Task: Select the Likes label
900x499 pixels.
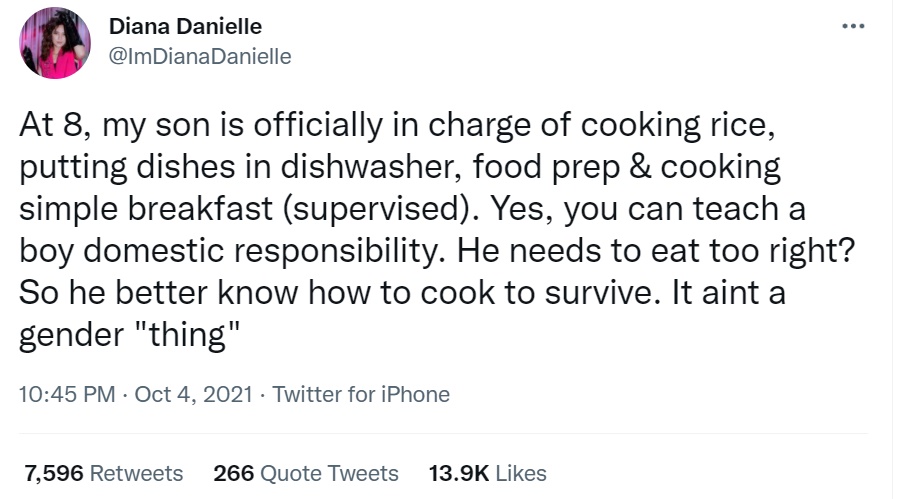Action: coord(521,473)
